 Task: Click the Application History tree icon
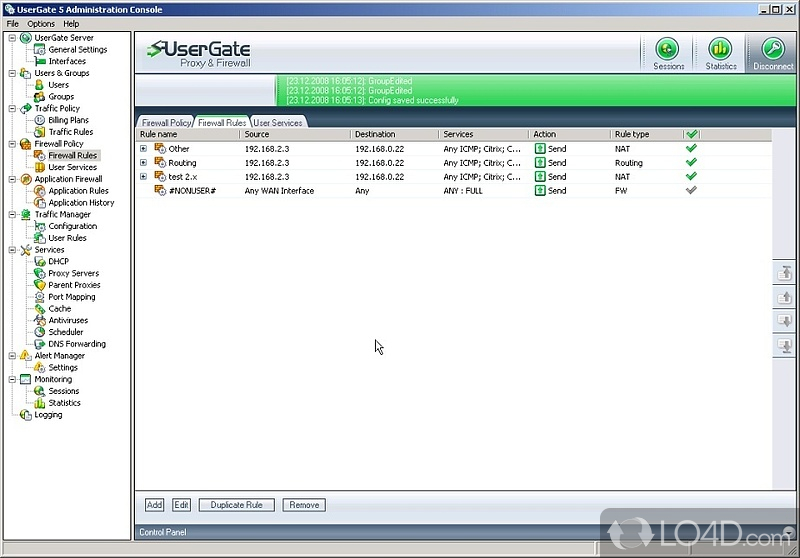pos(39,202)
